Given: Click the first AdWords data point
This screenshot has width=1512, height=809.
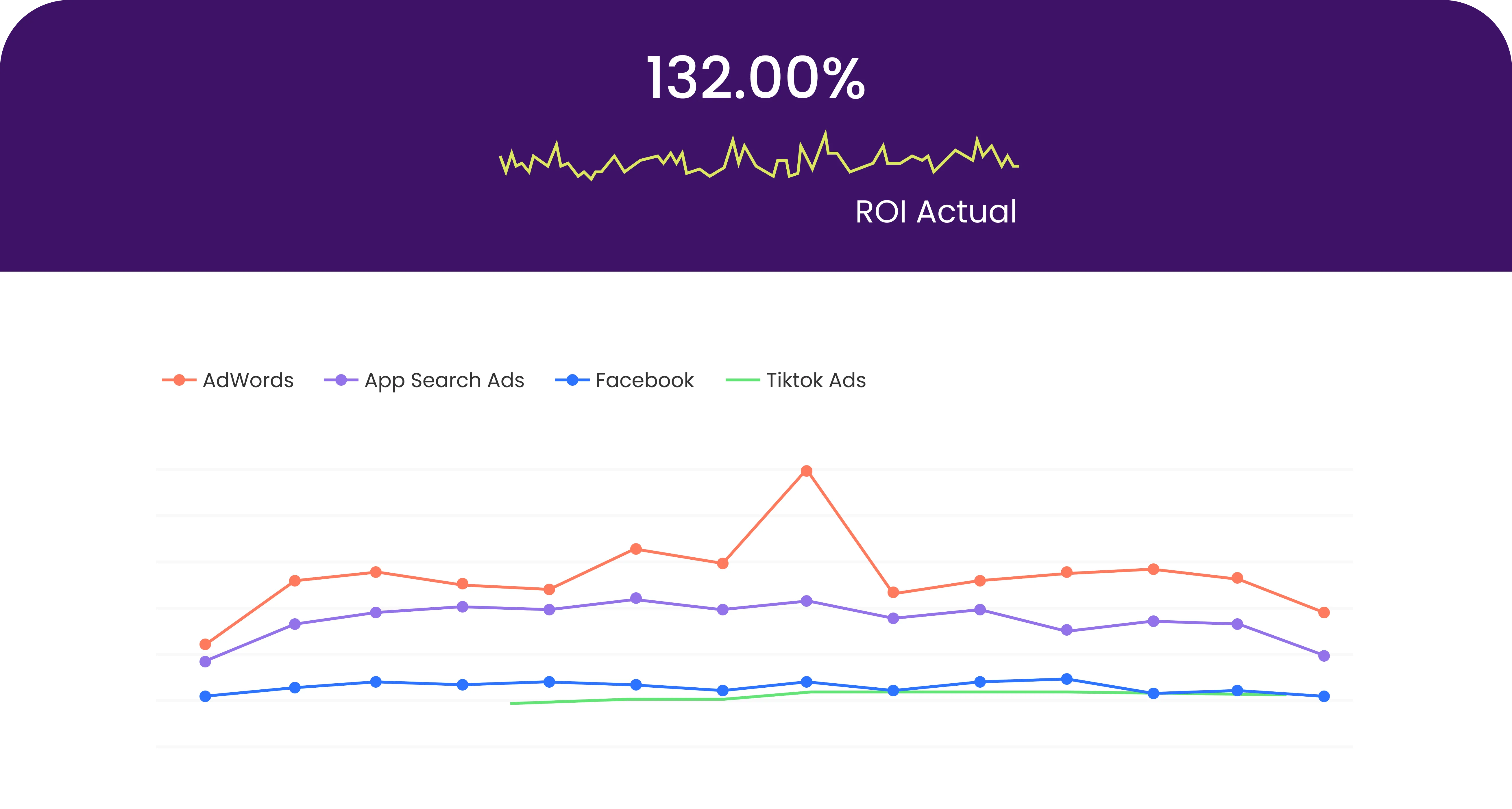Looking at the screenshot, I should pyautogui.click(x=206, y=644).
